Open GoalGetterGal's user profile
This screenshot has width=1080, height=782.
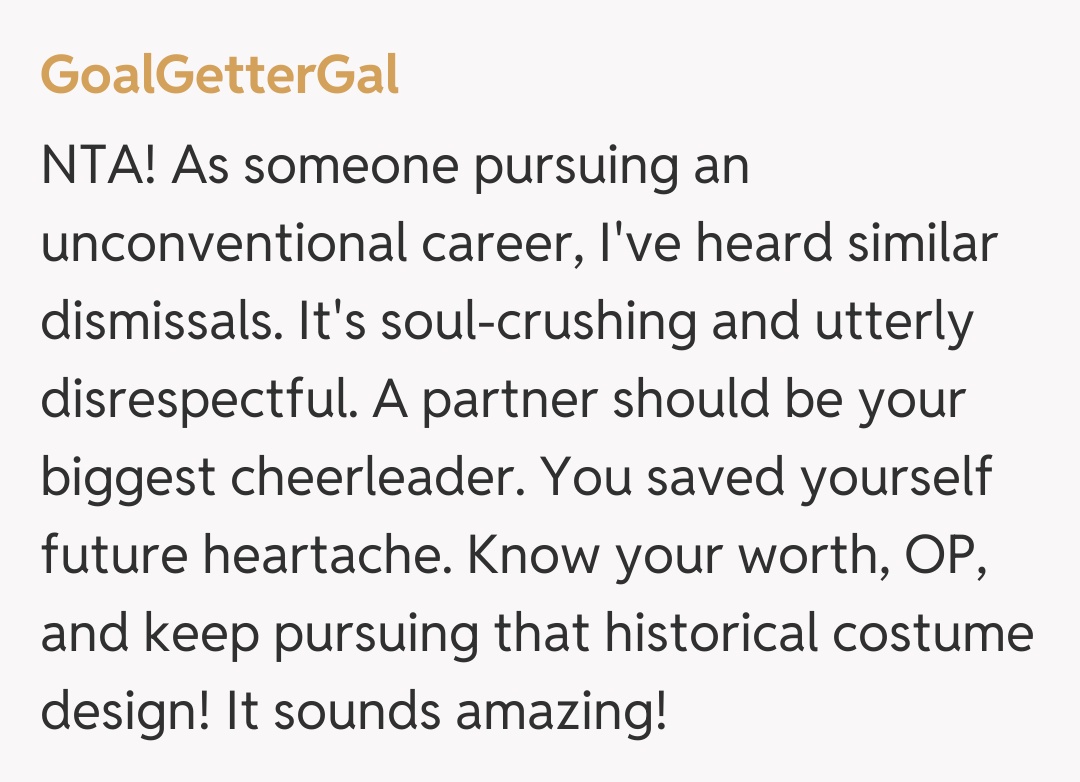[220, 75]
